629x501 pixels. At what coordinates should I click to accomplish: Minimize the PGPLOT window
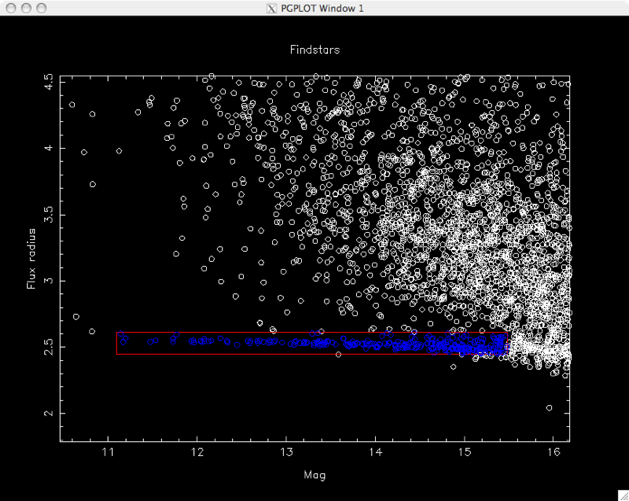26,8
